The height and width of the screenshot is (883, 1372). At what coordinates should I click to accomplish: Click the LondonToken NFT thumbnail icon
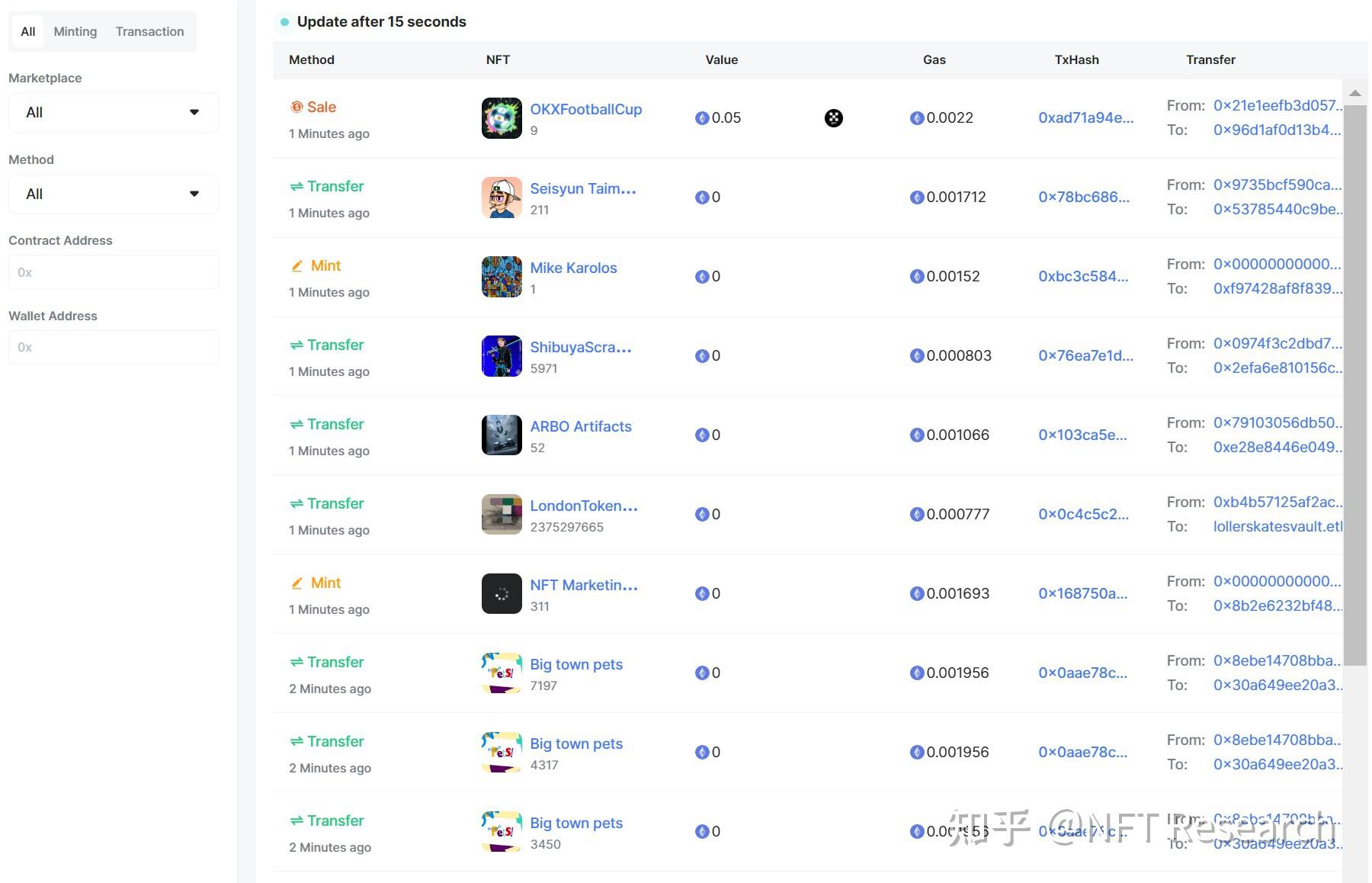502,515
